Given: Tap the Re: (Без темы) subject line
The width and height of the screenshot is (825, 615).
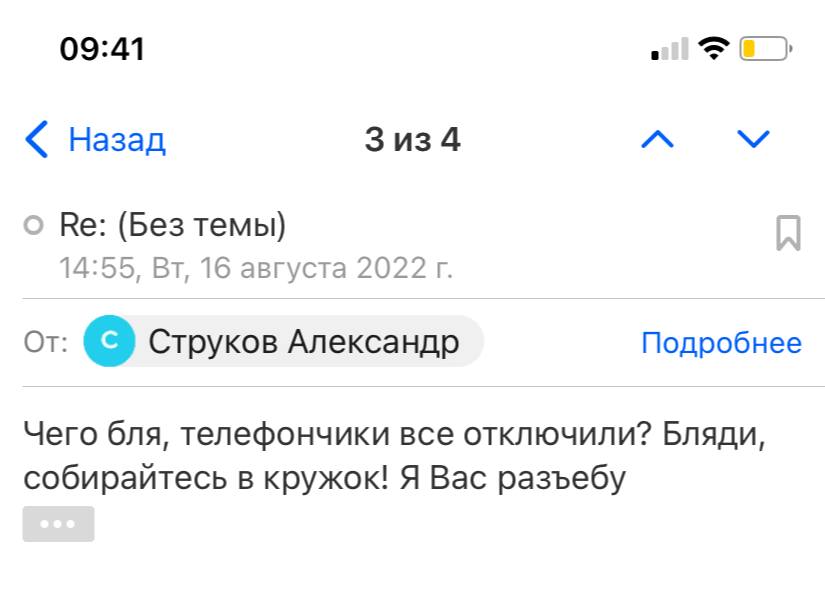Looking at the screenshot, I should (x=173, y=226).
